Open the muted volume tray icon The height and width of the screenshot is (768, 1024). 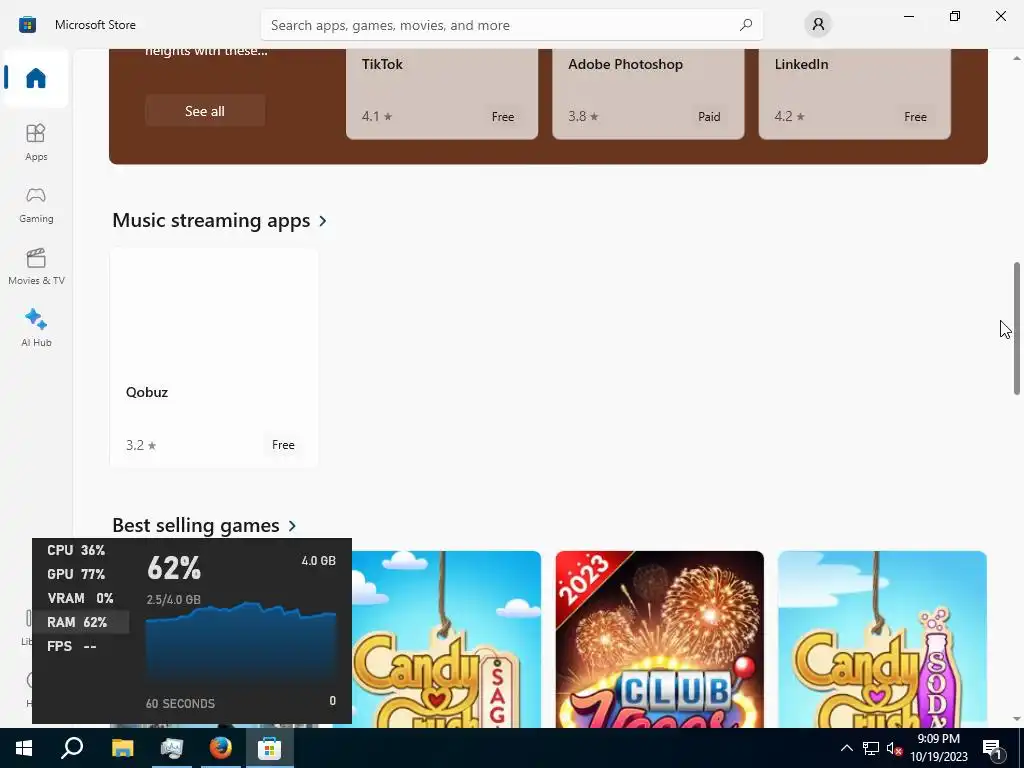894,748
